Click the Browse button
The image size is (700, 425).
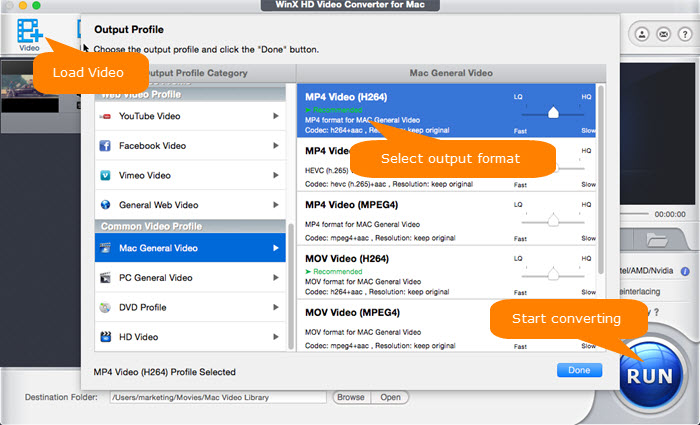tap(351, 397)
